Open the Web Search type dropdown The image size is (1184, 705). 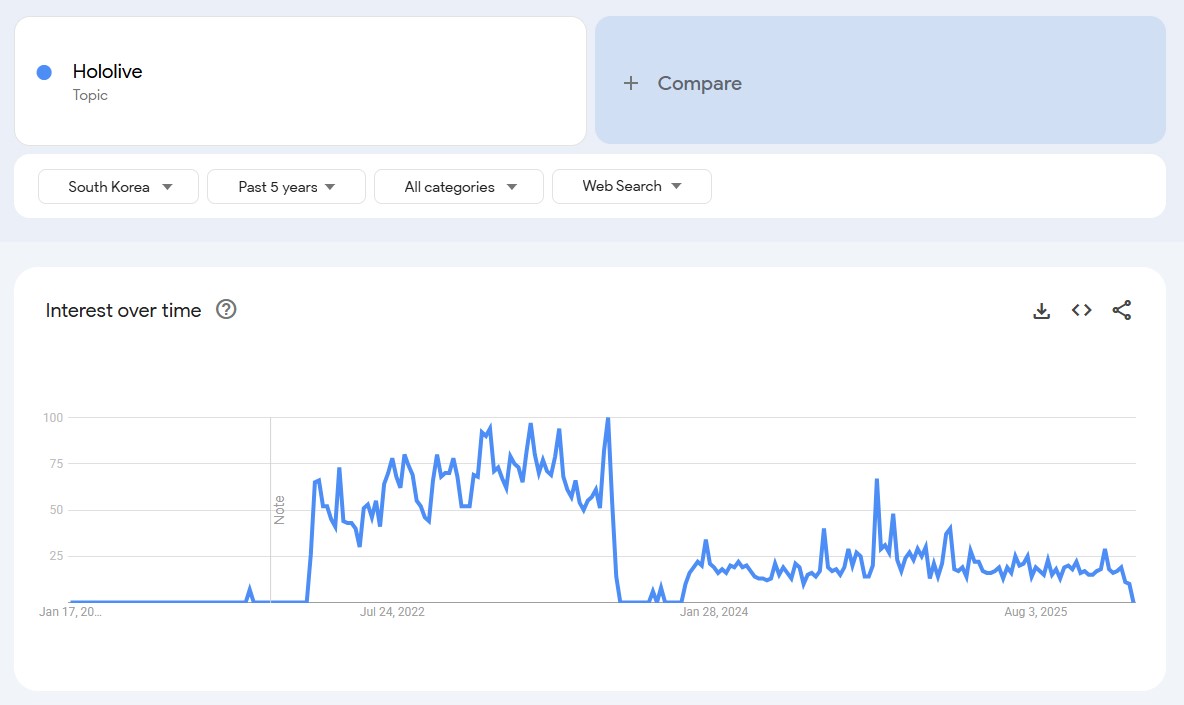(632, 186)
